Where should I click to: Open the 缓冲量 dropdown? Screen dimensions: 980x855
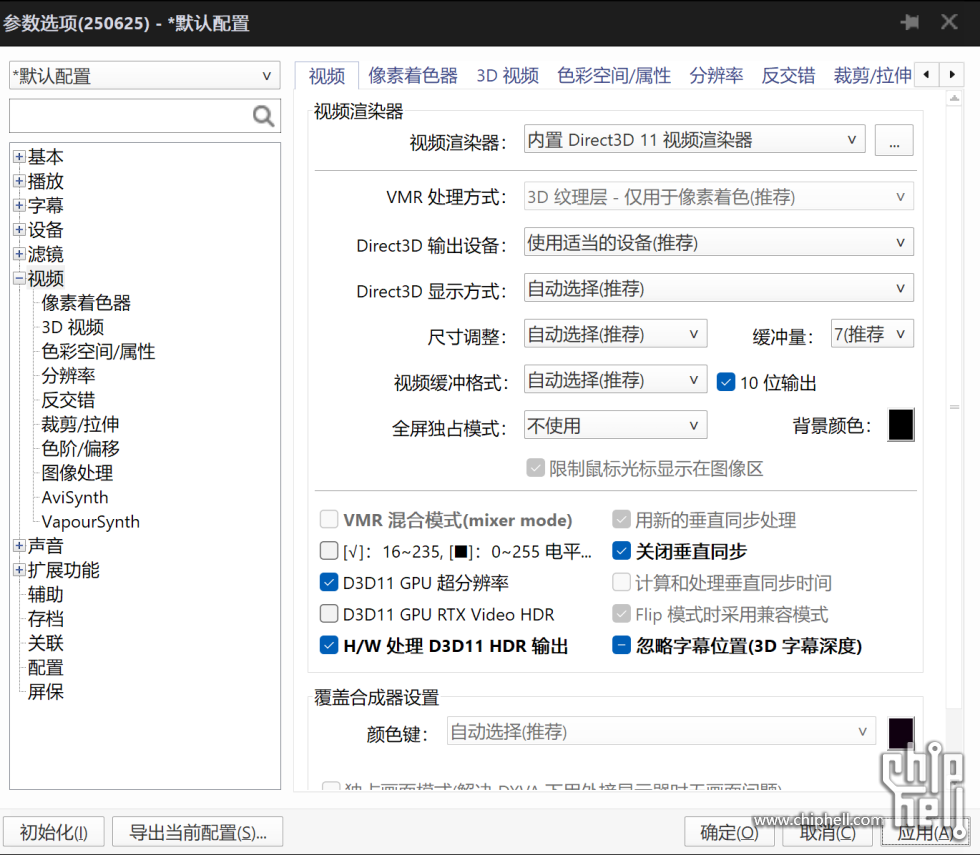click(872, 334)
